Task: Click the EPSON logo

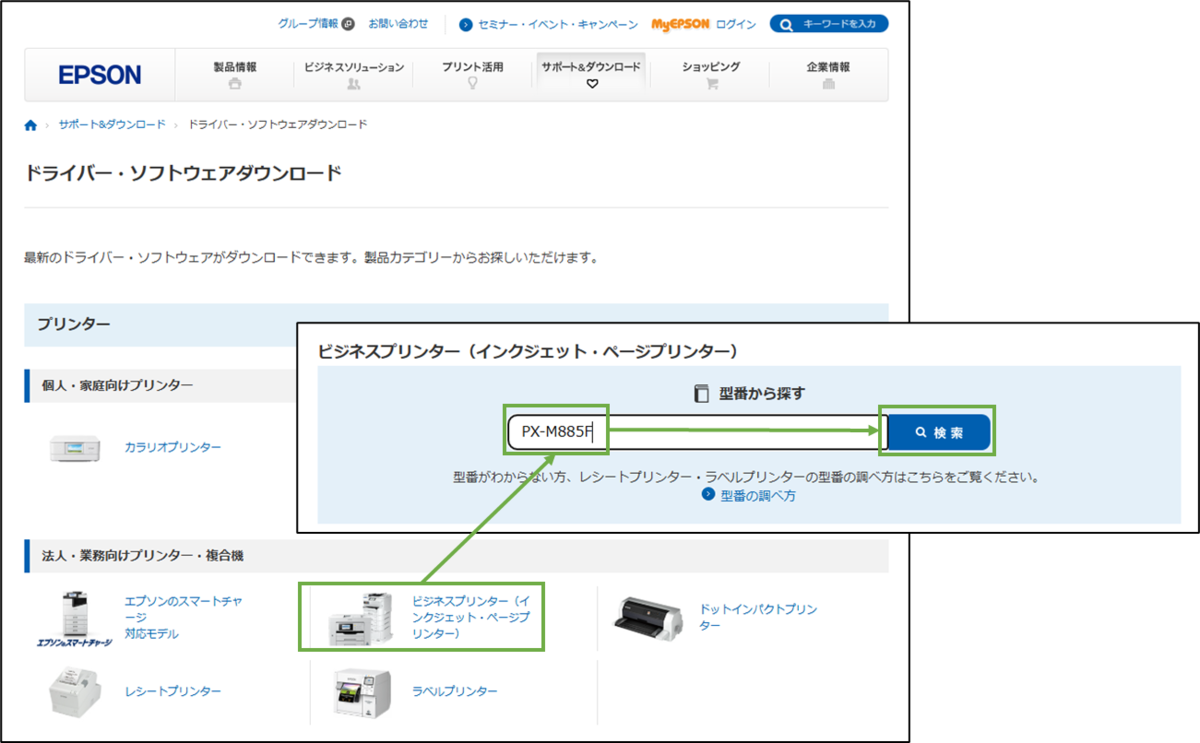Action: pyautogui.click(x=100, y=75)
